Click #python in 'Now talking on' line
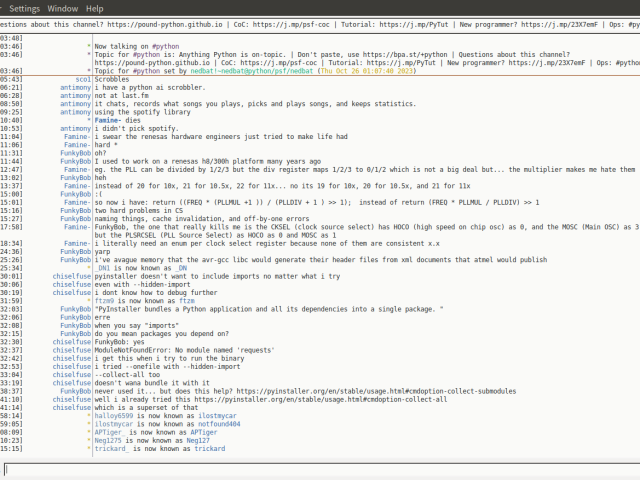Image resolution: width=640 pixels, height=480 pixels. [165, 47]
